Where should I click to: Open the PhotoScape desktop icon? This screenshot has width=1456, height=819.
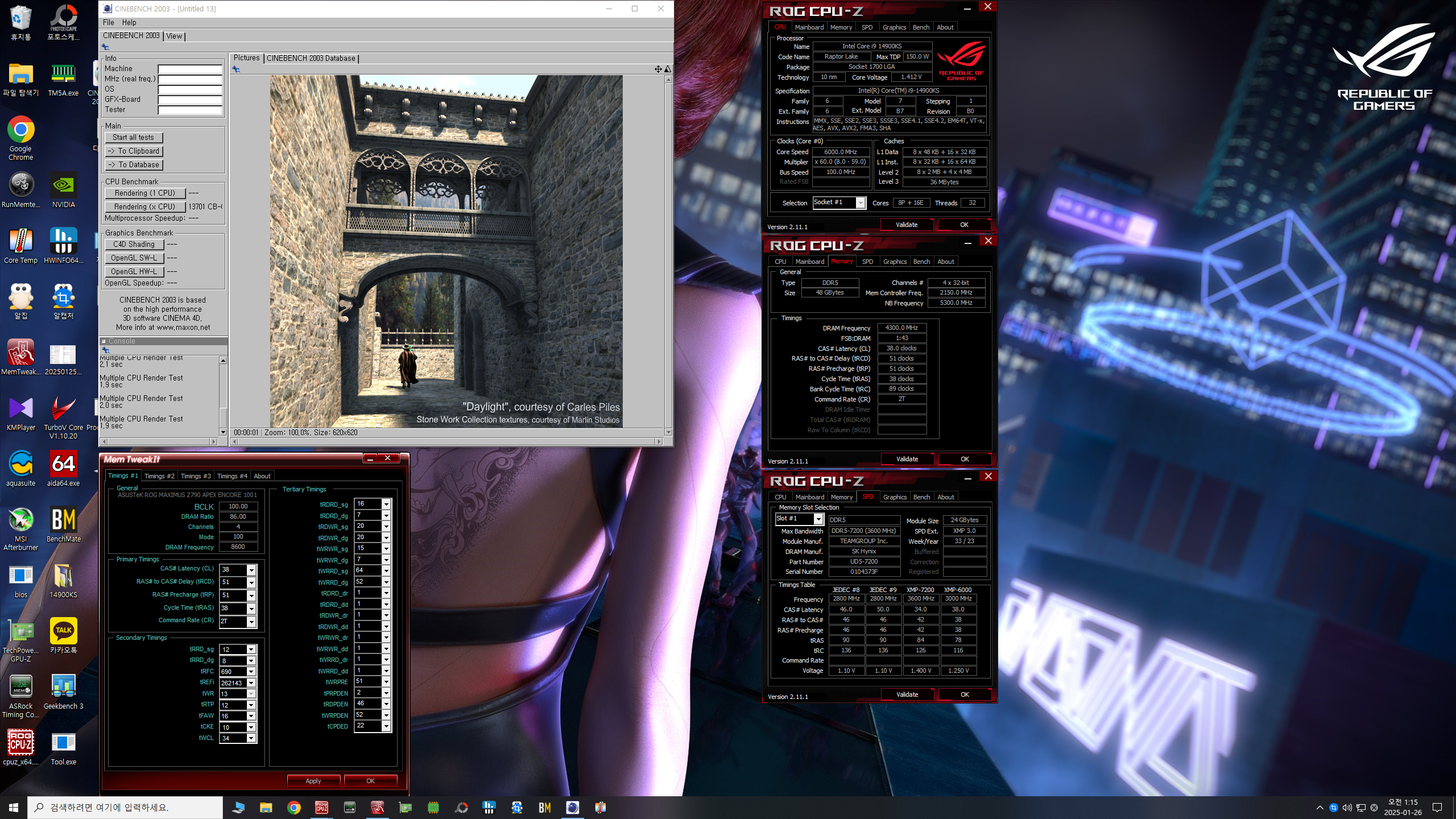(63, 23)
